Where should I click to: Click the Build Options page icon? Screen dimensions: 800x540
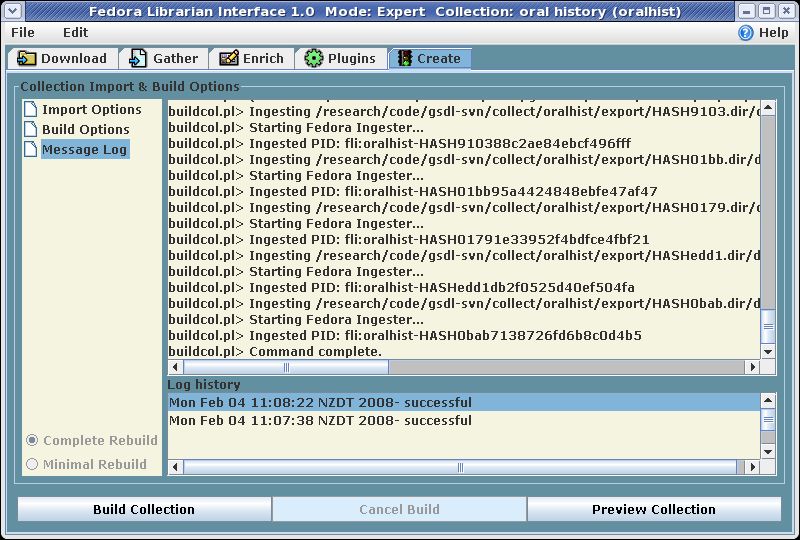[31, 129]
